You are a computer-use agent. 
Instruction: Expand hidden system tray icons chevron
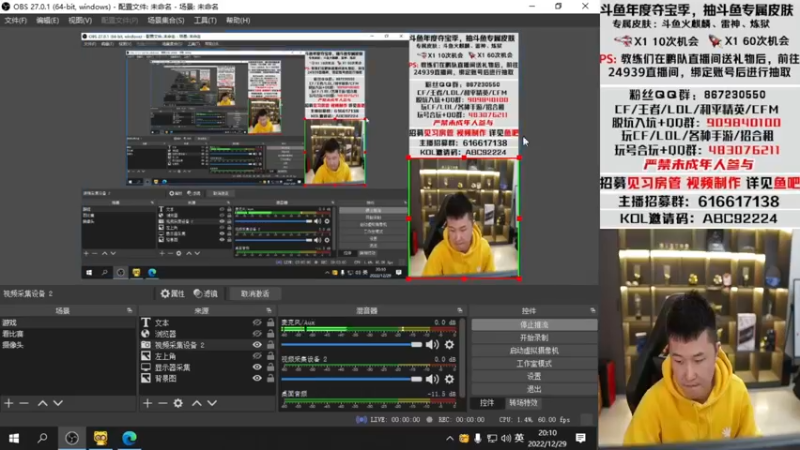(449, 438)
